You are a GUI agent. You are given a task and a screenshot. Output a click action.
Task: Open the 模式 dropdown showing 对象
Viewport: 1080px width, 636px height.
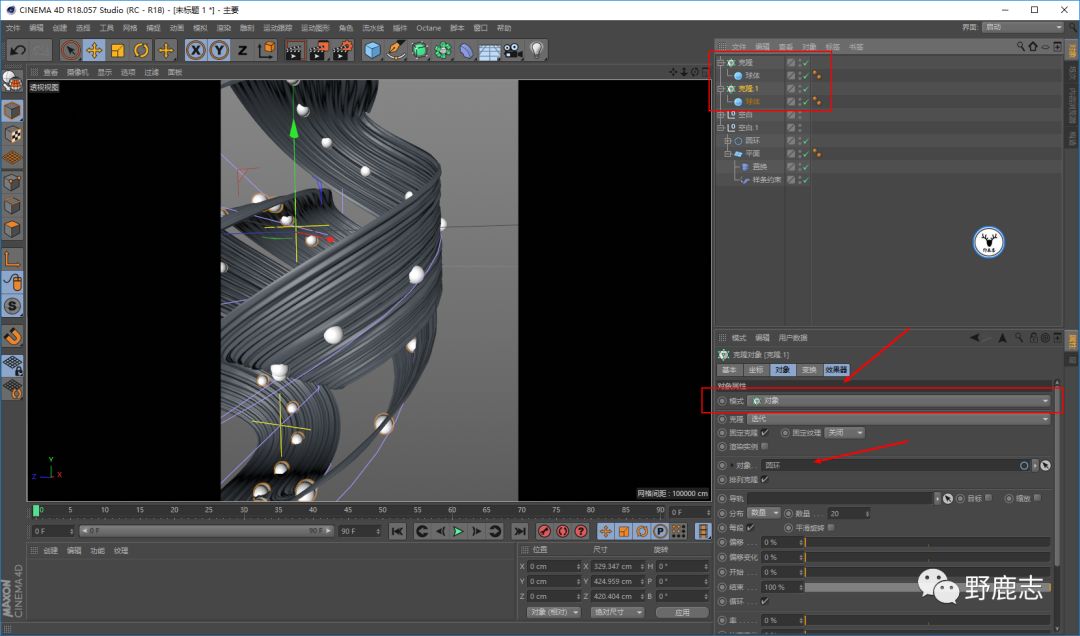[899, 401]
